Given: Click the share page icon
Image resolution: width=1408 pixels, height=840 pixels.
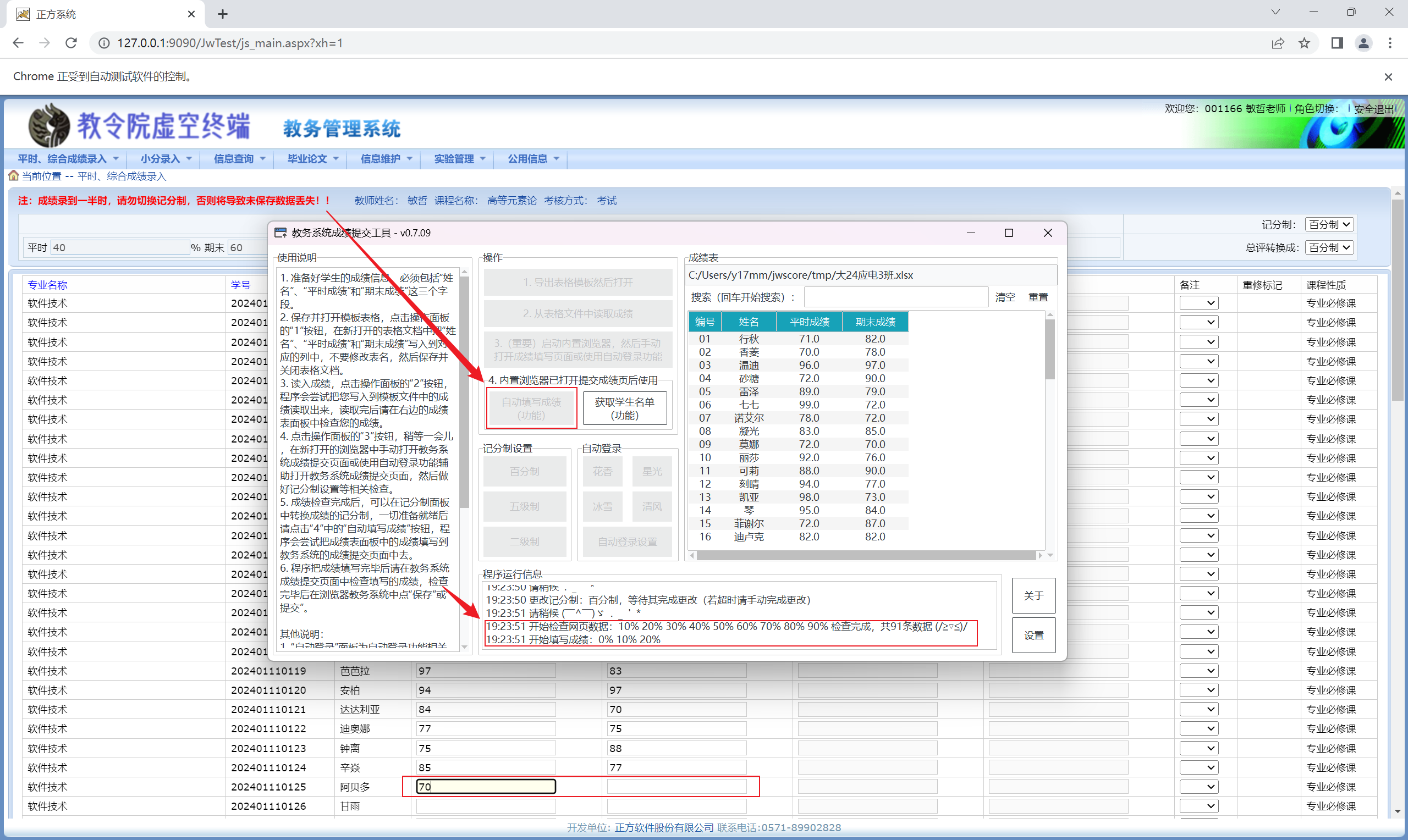Looking at the screenshot, I should point(1278,43).
